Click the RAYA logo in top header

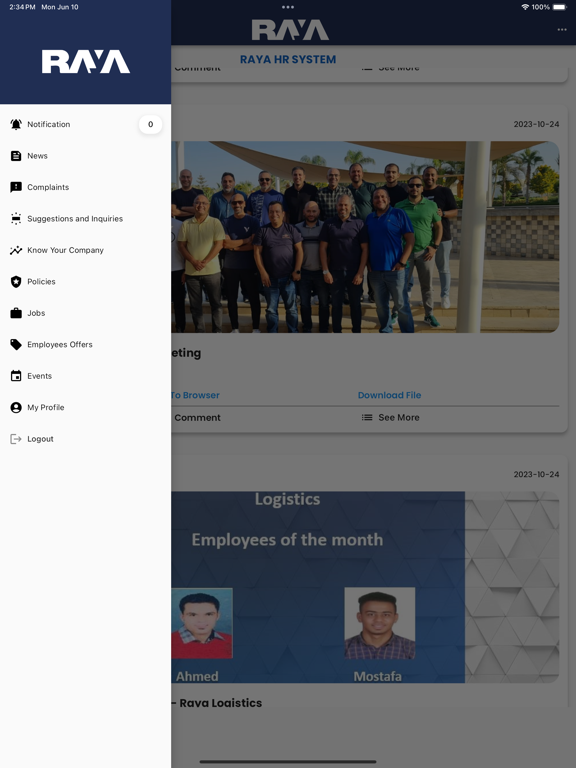(290, 30)
